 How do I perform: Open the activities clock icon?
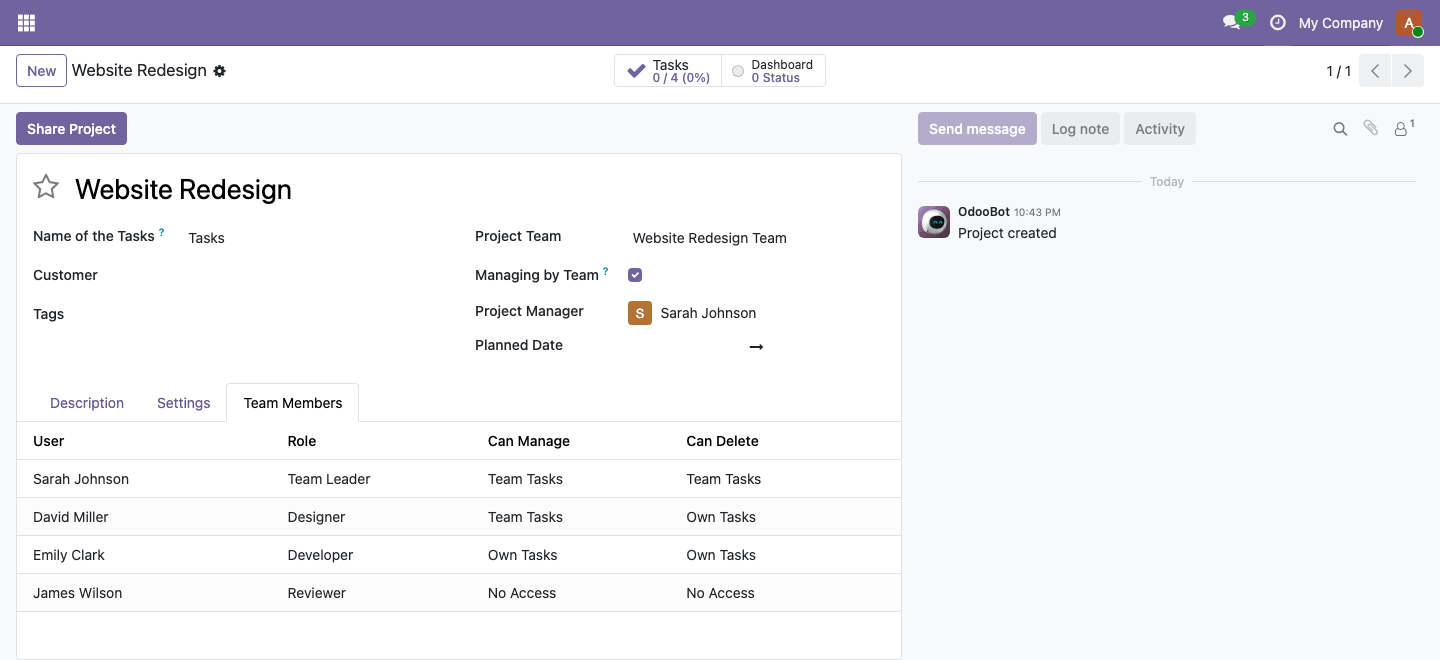pyautogui.click(x=1277, y=22)
